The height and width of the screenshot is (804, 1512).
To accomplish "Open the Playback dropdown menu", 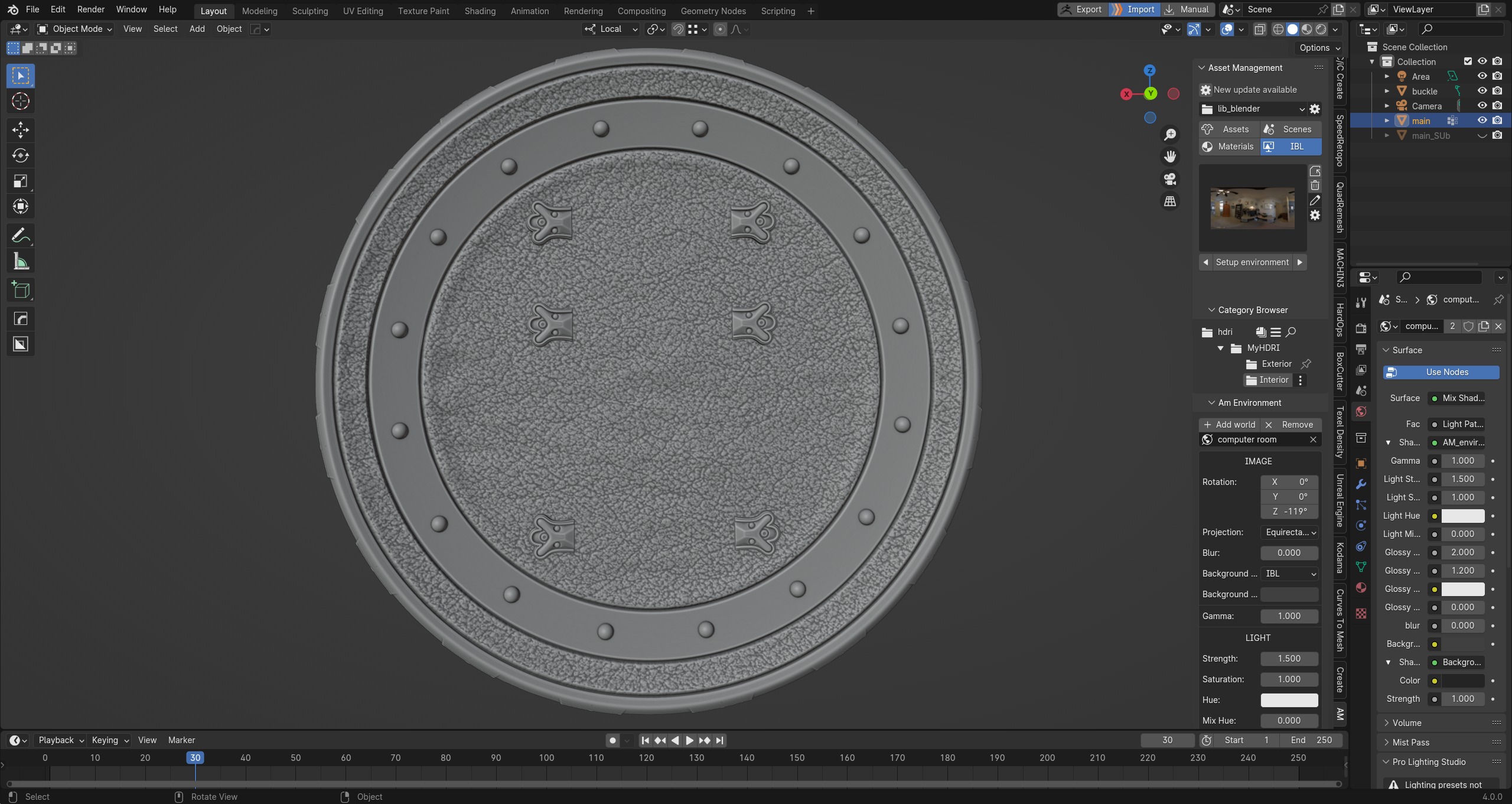I will (x=60, y=740).
